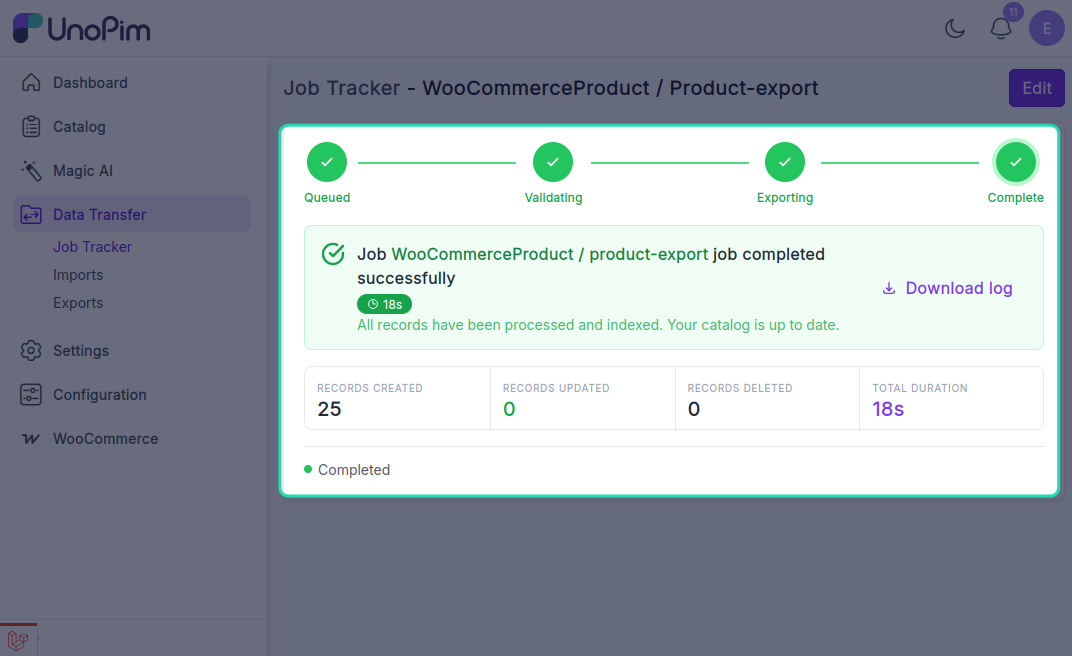Click Records Deleted value 0

pos(694,409)
